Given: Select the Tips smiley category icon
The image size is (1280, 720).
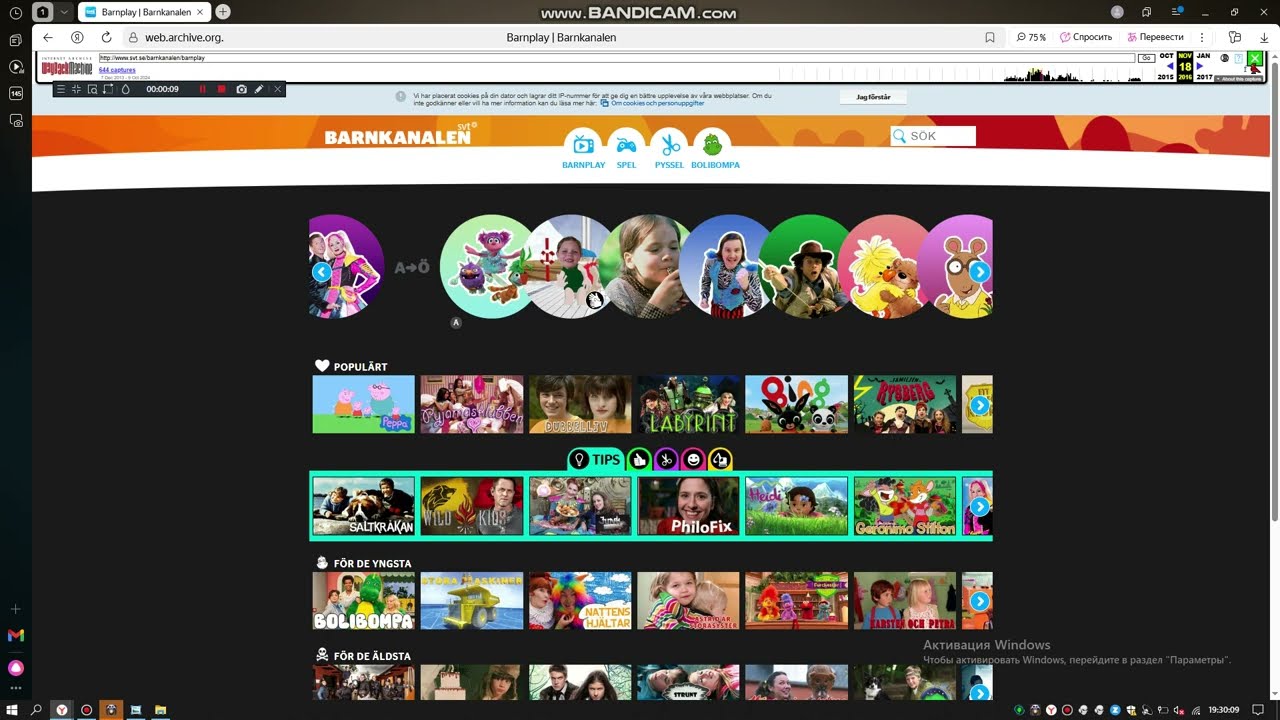Looking at the screenshot, I should [x=693, y=460].
